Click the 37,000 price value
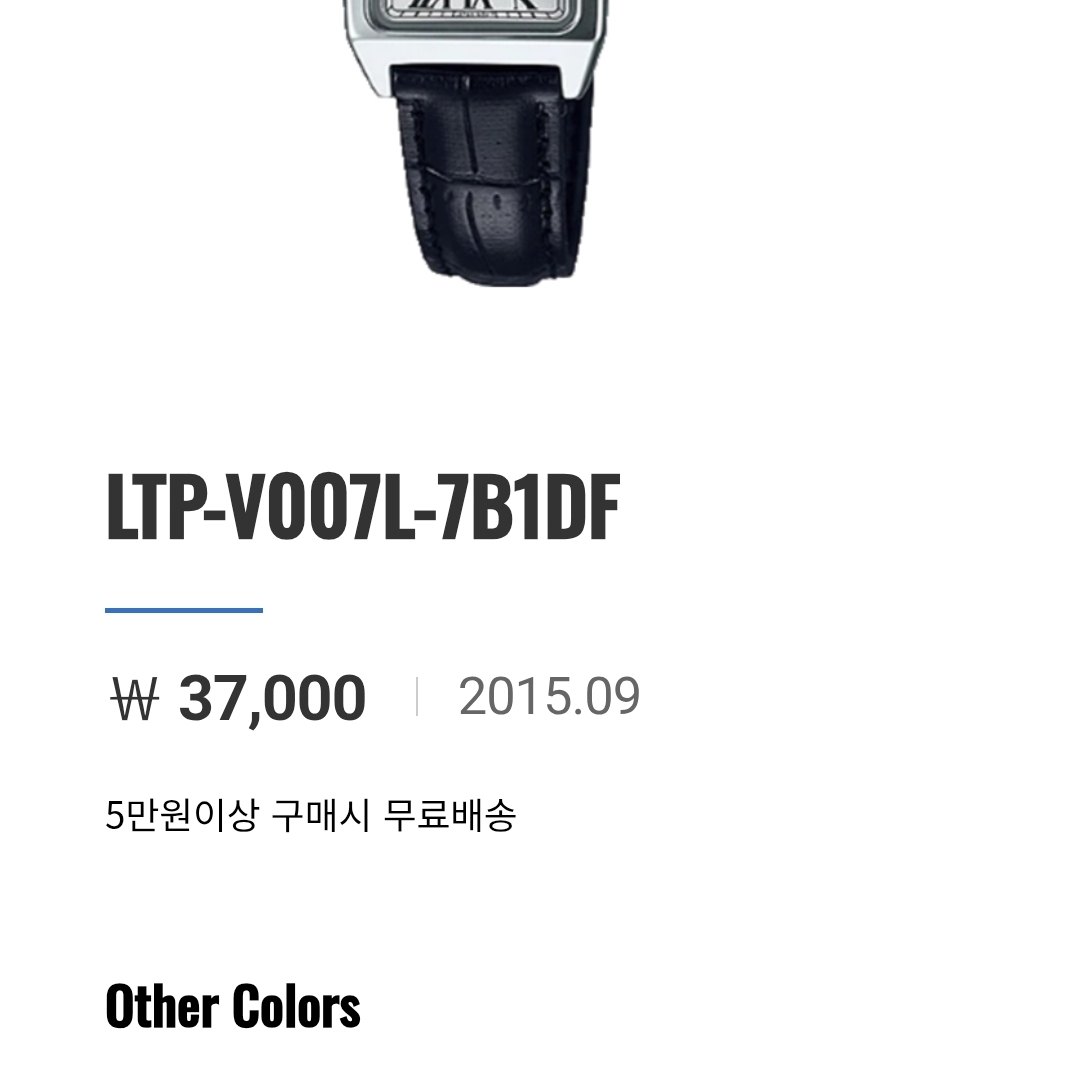This screenshot has height=1080, width=1080. (272, 698)
